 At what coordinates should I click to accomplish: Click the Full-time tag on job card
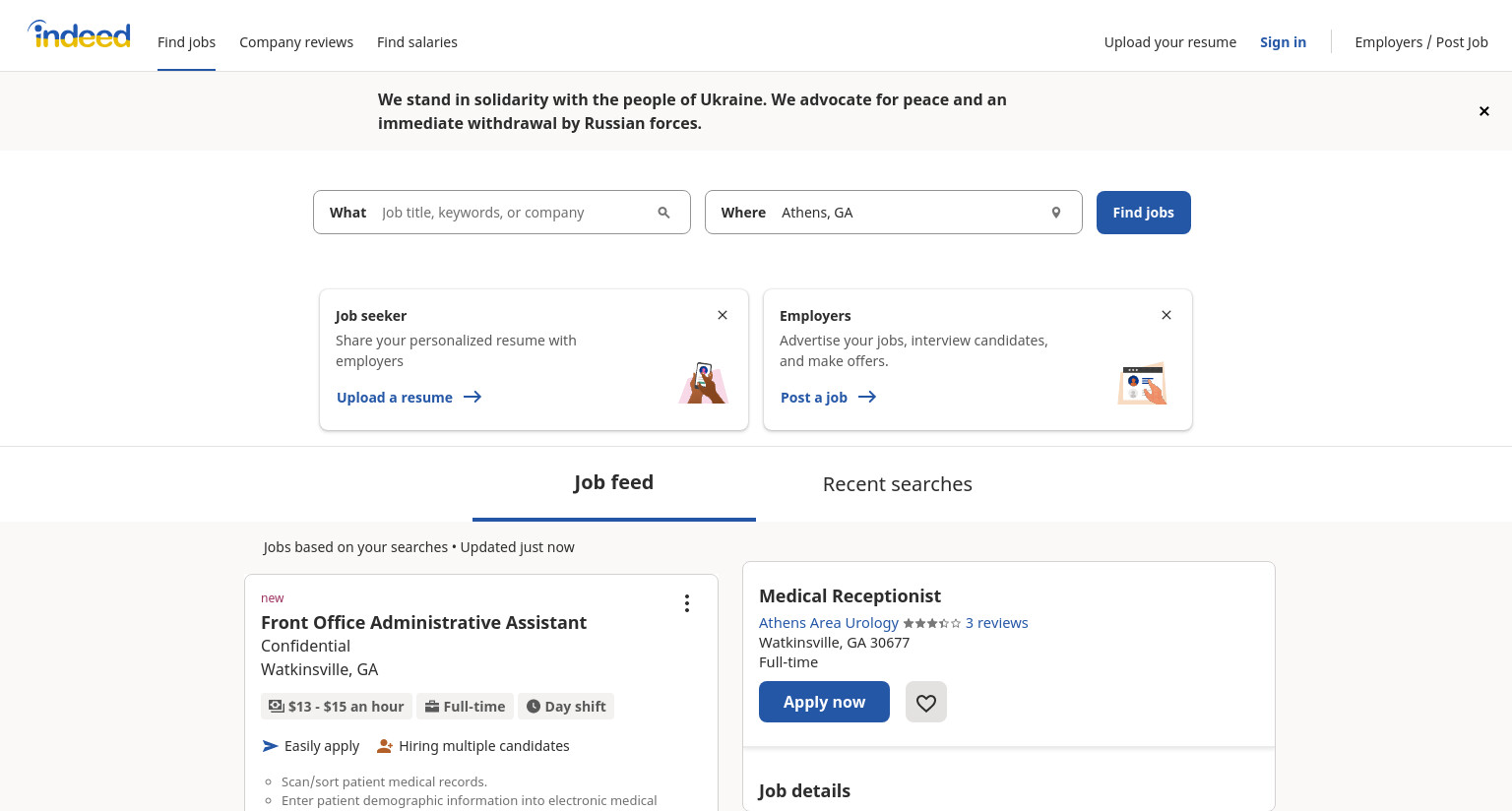coord(465,707)
